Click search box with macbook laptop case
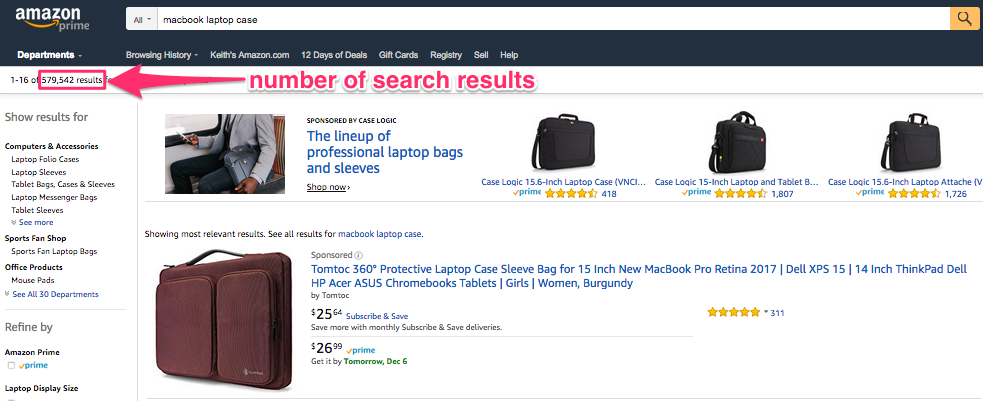The width and height of the screenshot is (983, 401). 554,19
